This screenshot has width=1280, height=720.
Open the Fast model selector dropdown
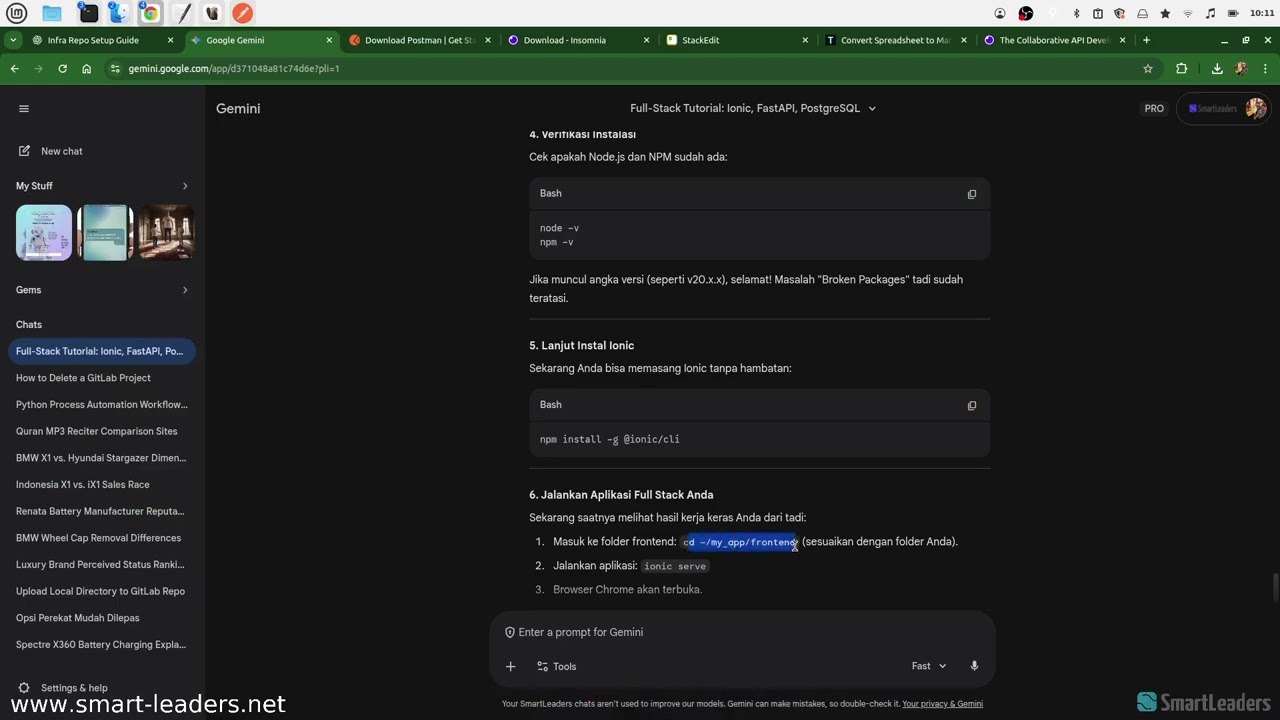(x=929, y=666)
